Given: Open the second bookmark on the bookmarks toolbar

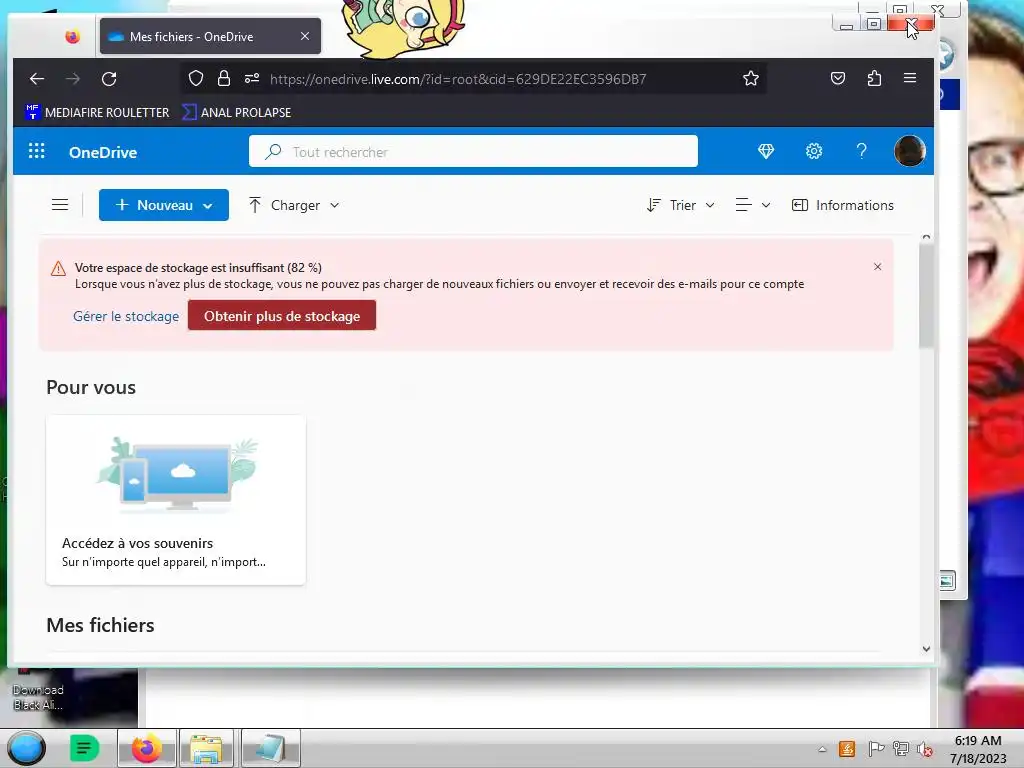Looking at the screenshot, I should (237, 112).
